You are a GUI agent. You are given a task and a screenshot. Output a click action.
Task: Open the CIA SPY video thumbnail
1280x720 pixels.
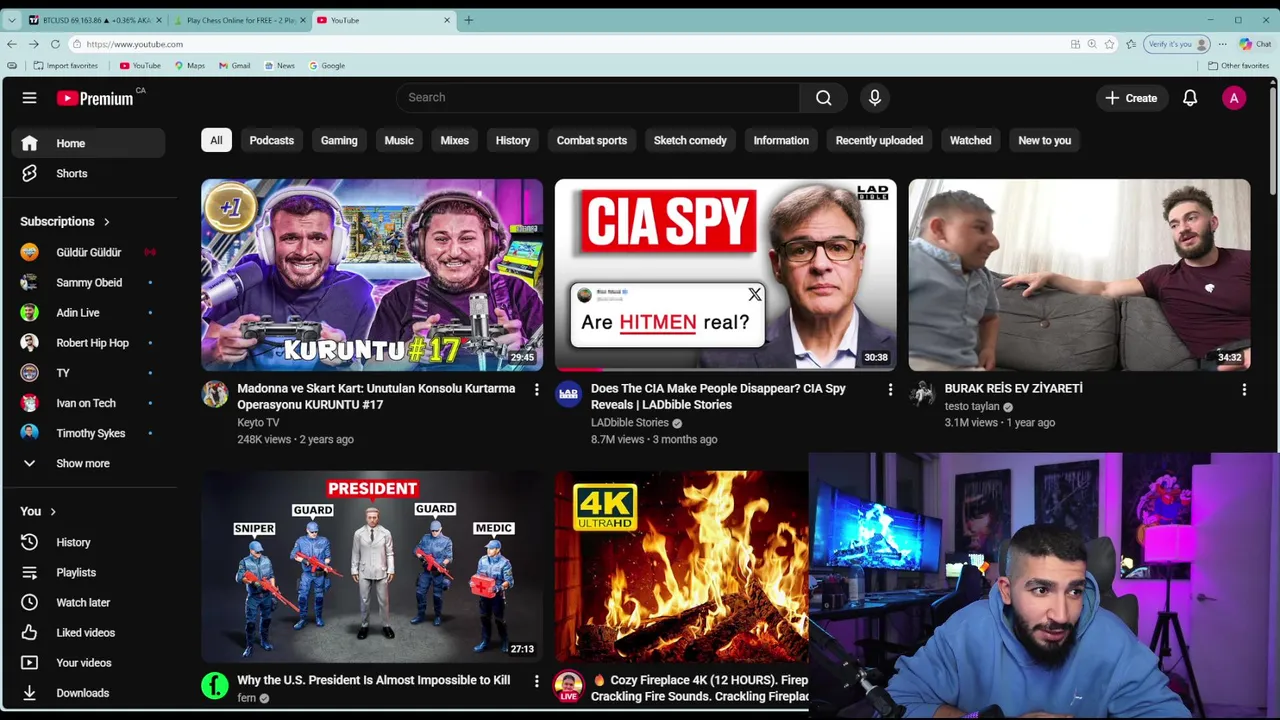coord(725,275)
